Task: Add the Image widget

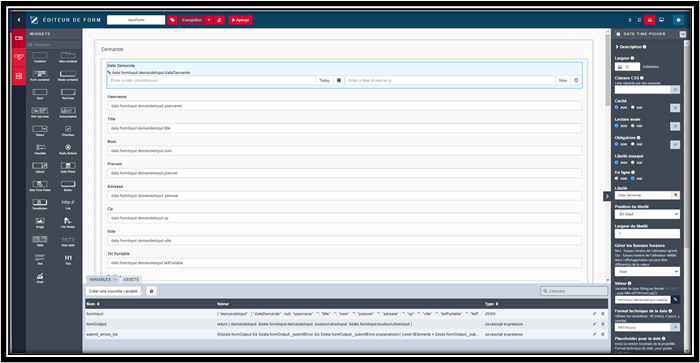Action: click(x=40, y=222)
